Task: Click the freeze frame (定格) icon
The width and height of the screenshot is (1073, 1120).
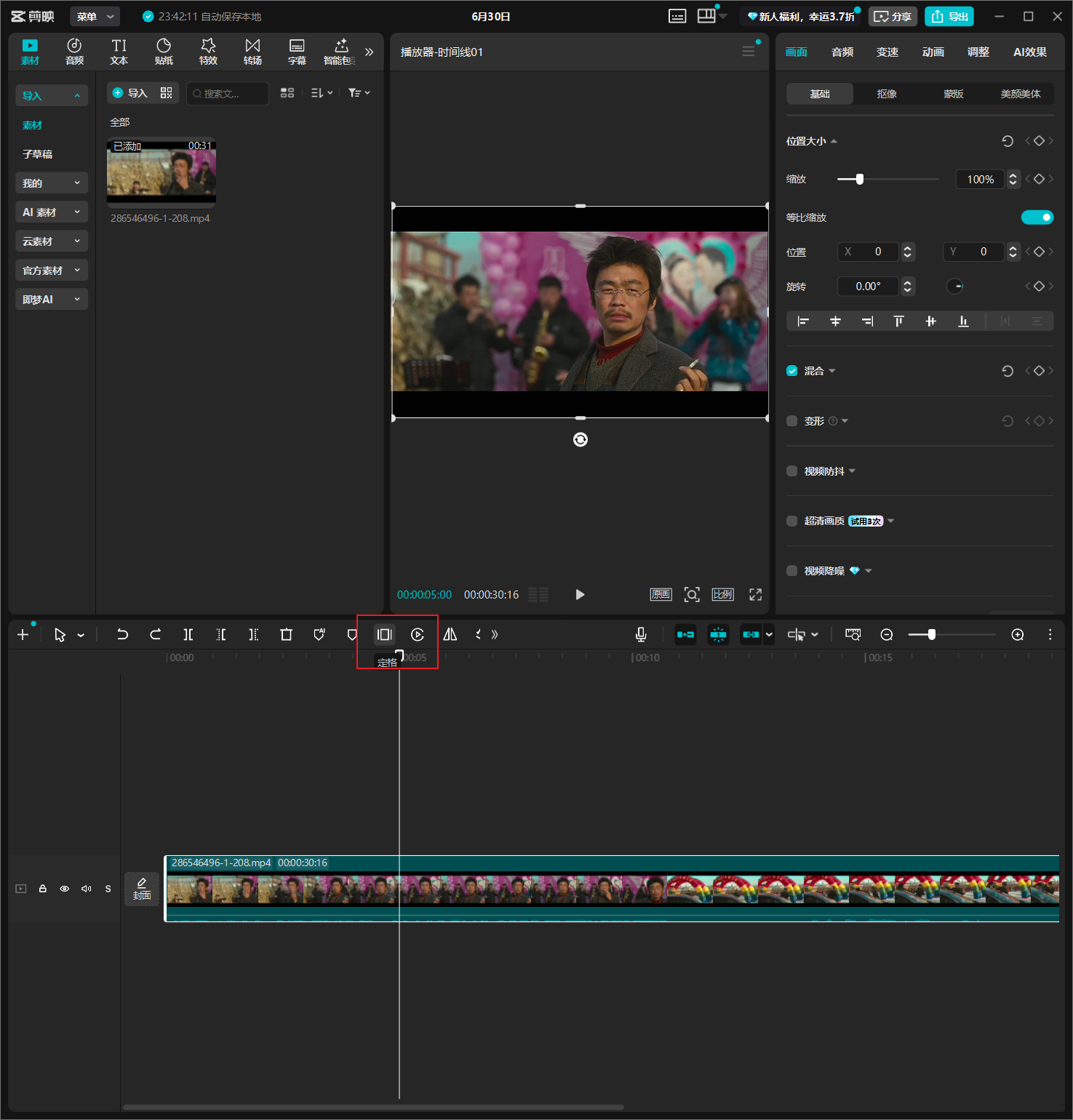Action: coord(384,635)
